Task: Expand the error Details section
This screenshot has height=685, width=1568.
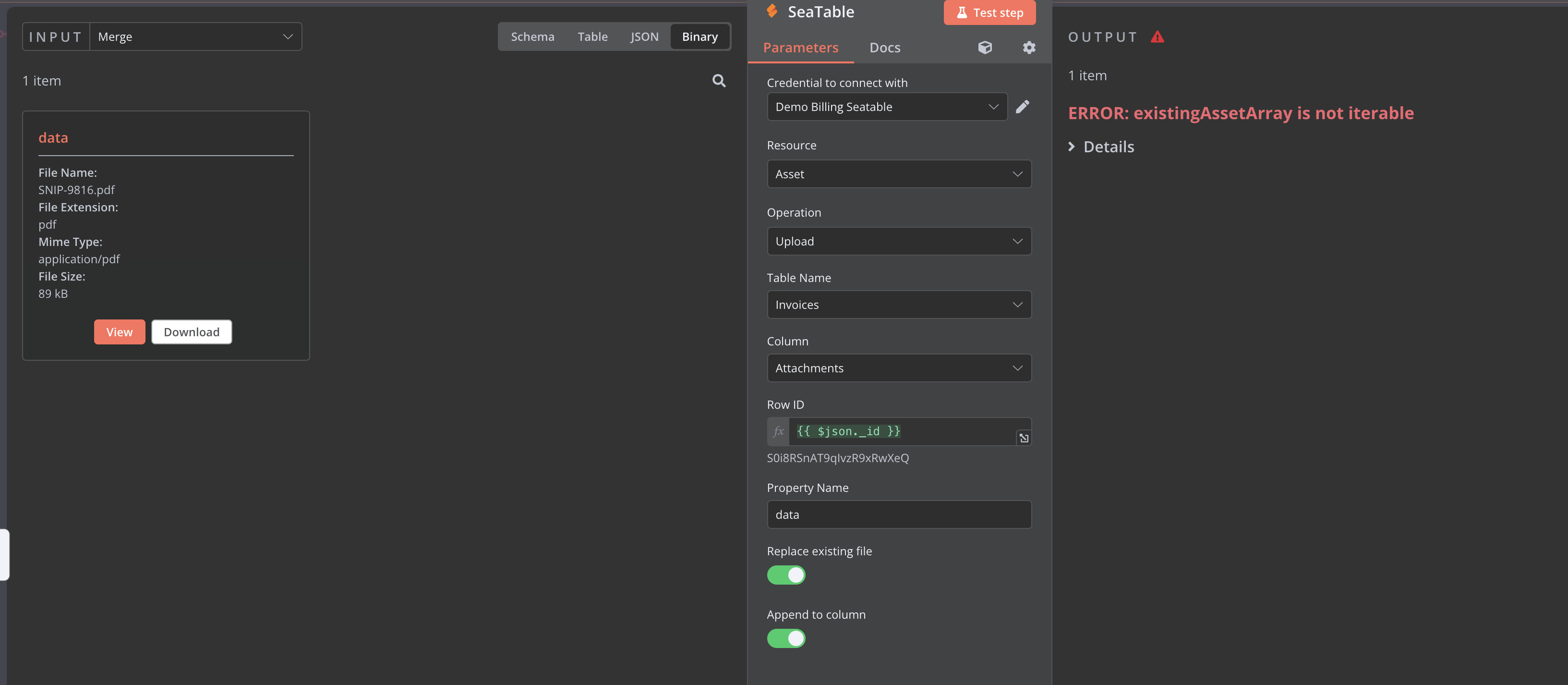Action: coord(1101,147)
